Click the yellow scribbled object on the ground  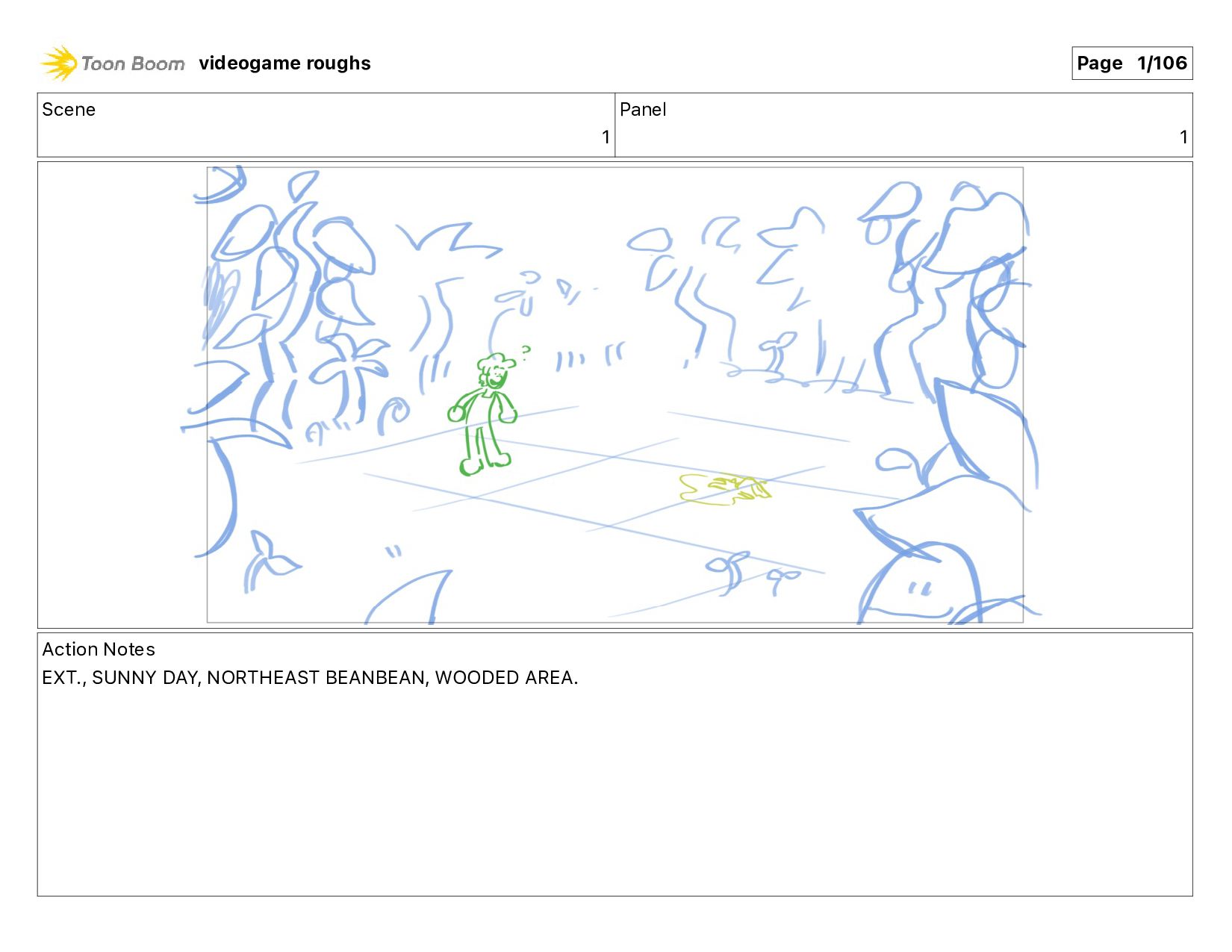point(724,489)
